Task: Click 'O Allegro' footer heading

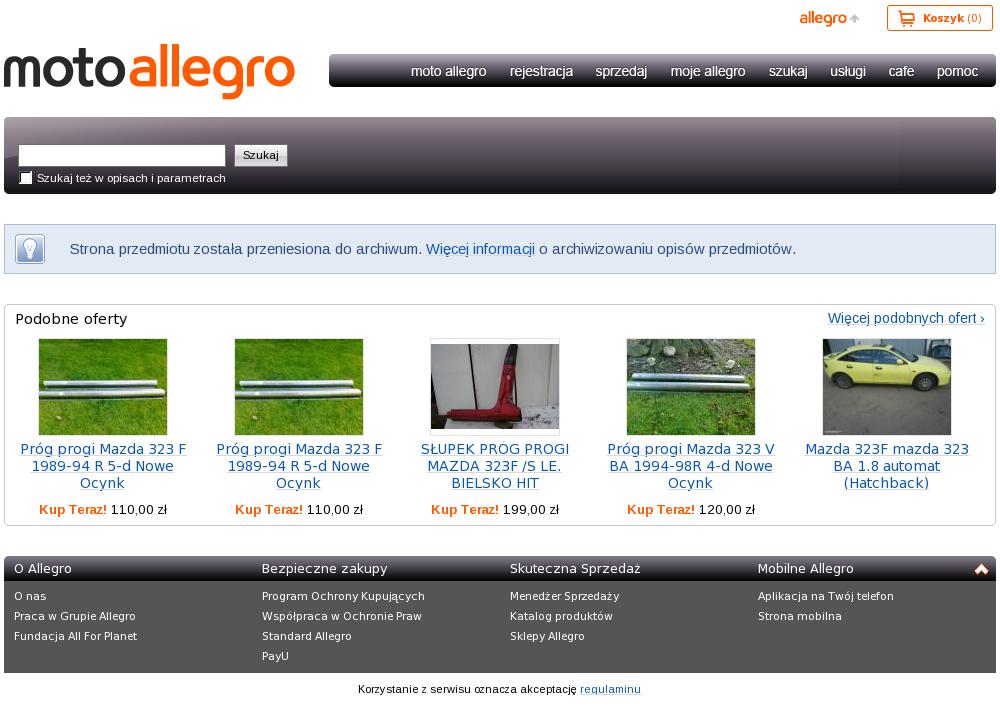Action: 43,569
